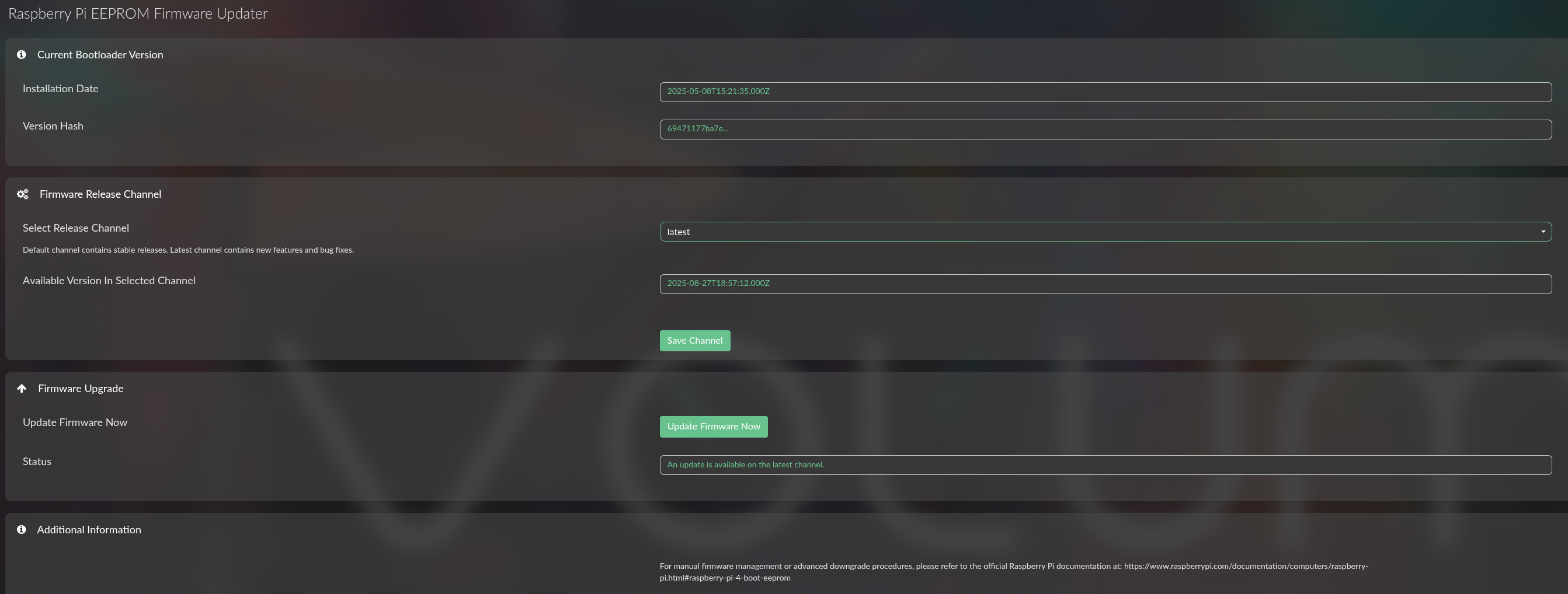Select the Version Hash field
The image size is (1568, 594).
(1105, 129)
